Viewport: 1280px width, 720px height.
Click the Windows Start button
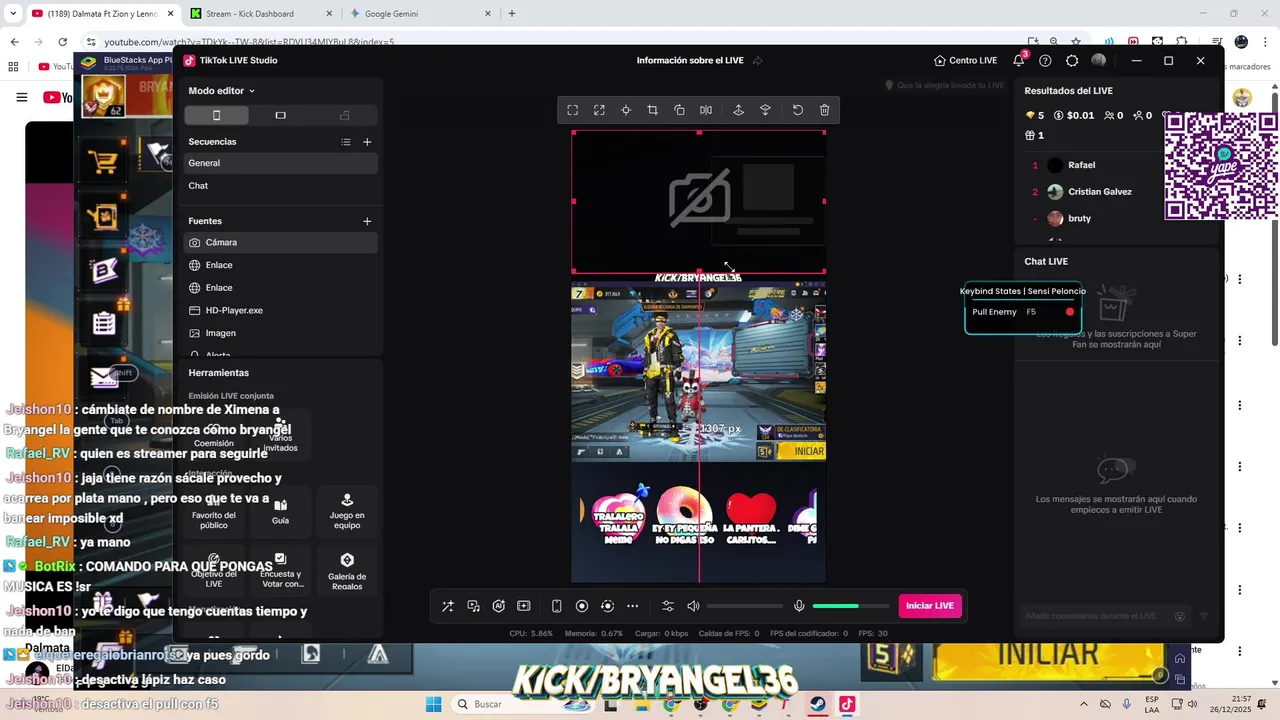434,704
